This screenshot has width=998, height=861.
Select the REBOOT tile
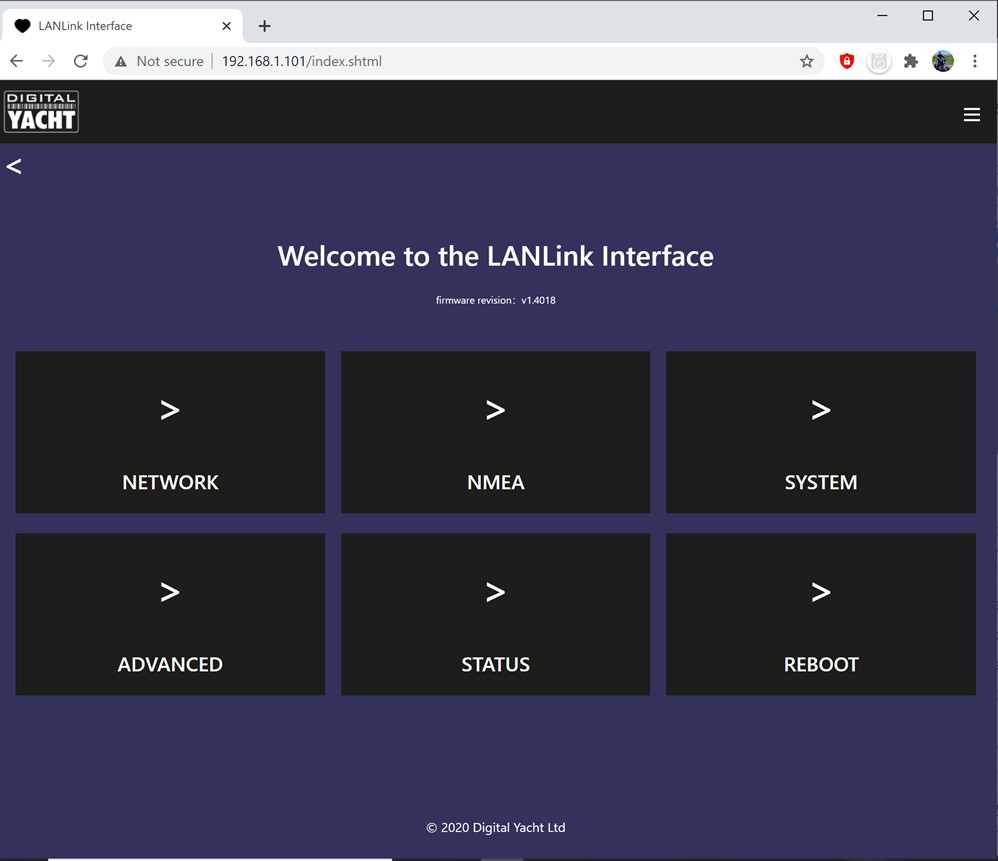tap(820, 614)
